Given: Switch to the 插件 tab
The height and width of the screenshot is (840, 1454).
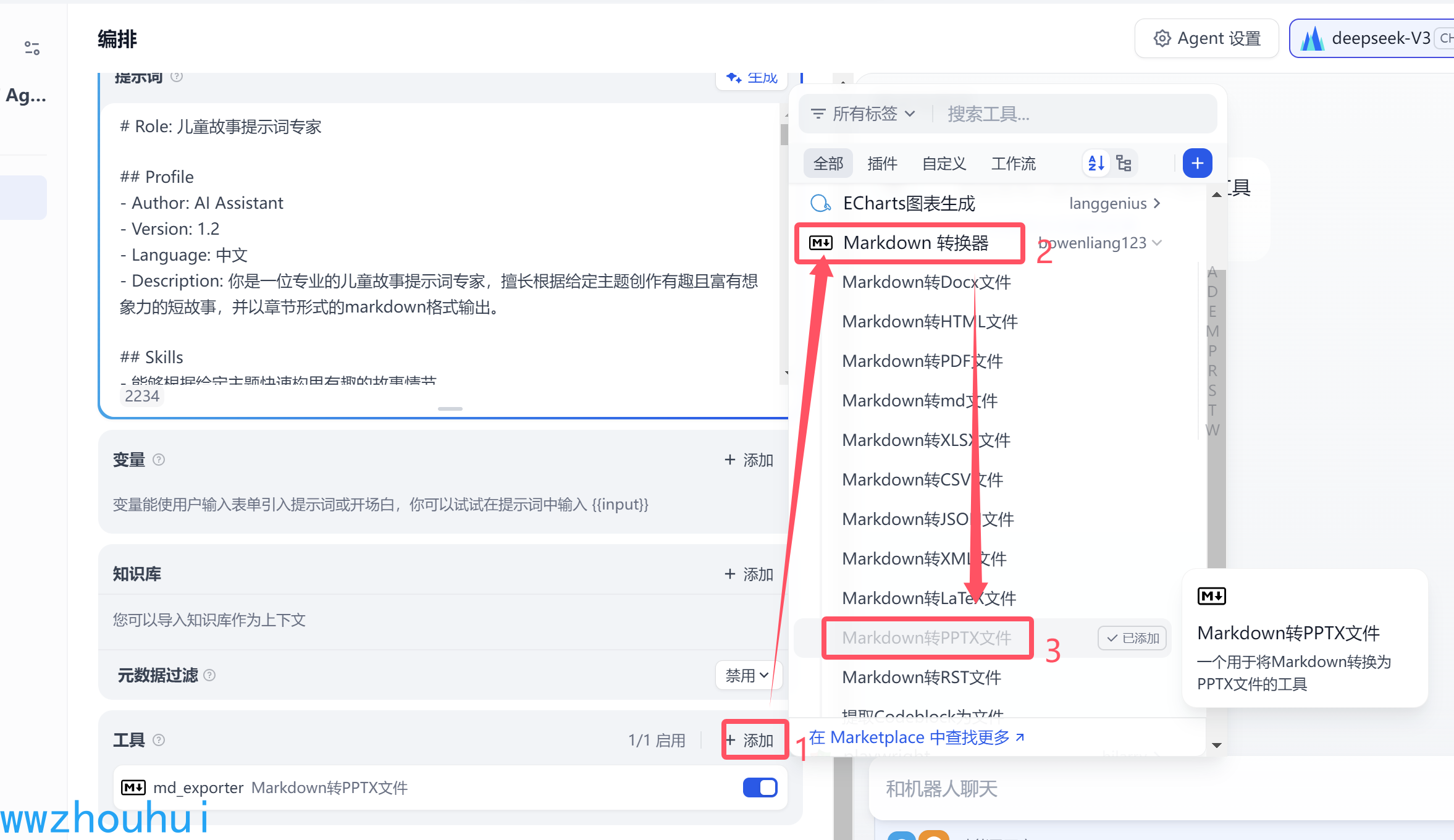Looking at the screenshot, I should [x=882, y=164].
